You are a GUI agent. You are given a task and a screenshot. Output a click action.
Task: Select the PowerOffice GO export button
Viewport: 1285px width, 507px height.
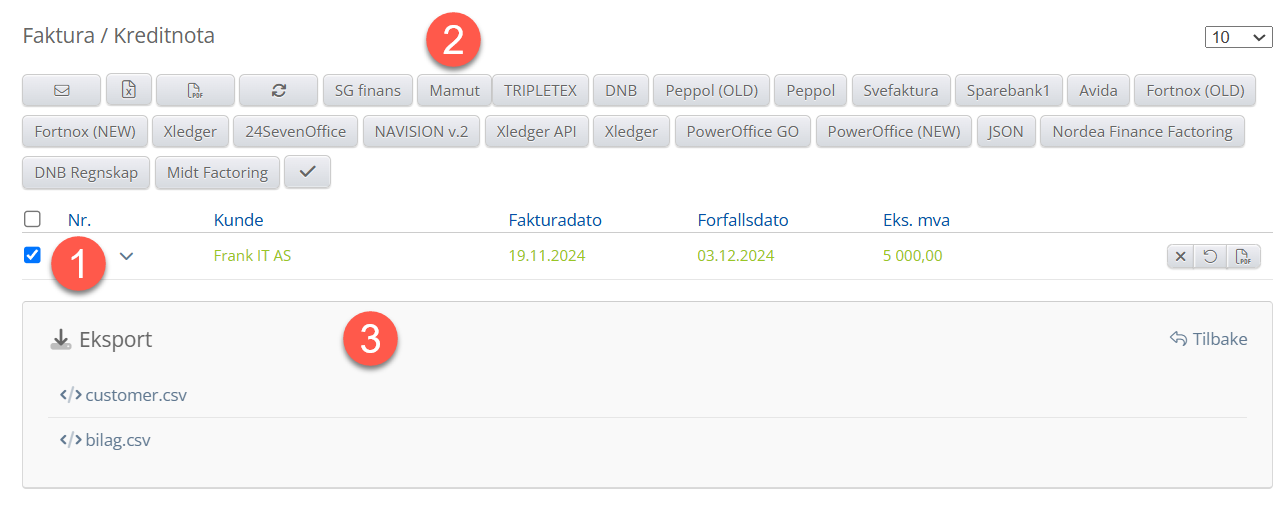pos(743,131)
